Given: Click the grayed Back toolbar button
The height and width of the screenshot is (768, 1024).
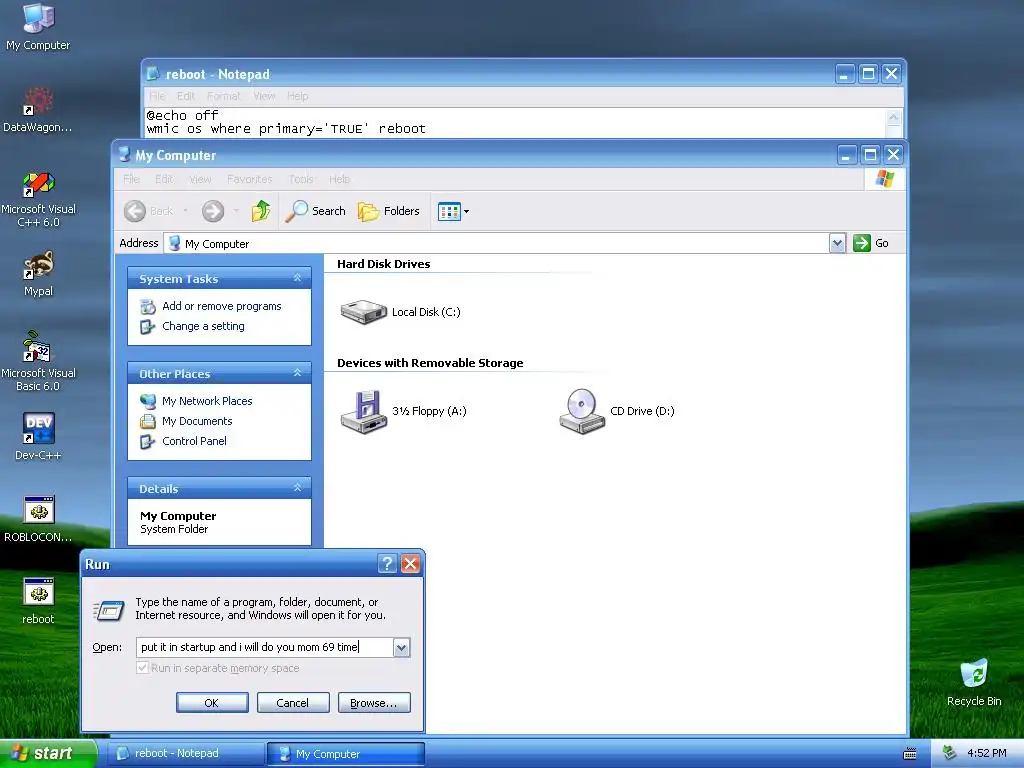Looking at the screenshot, I should pyautogui.click(x=149, y=211).
